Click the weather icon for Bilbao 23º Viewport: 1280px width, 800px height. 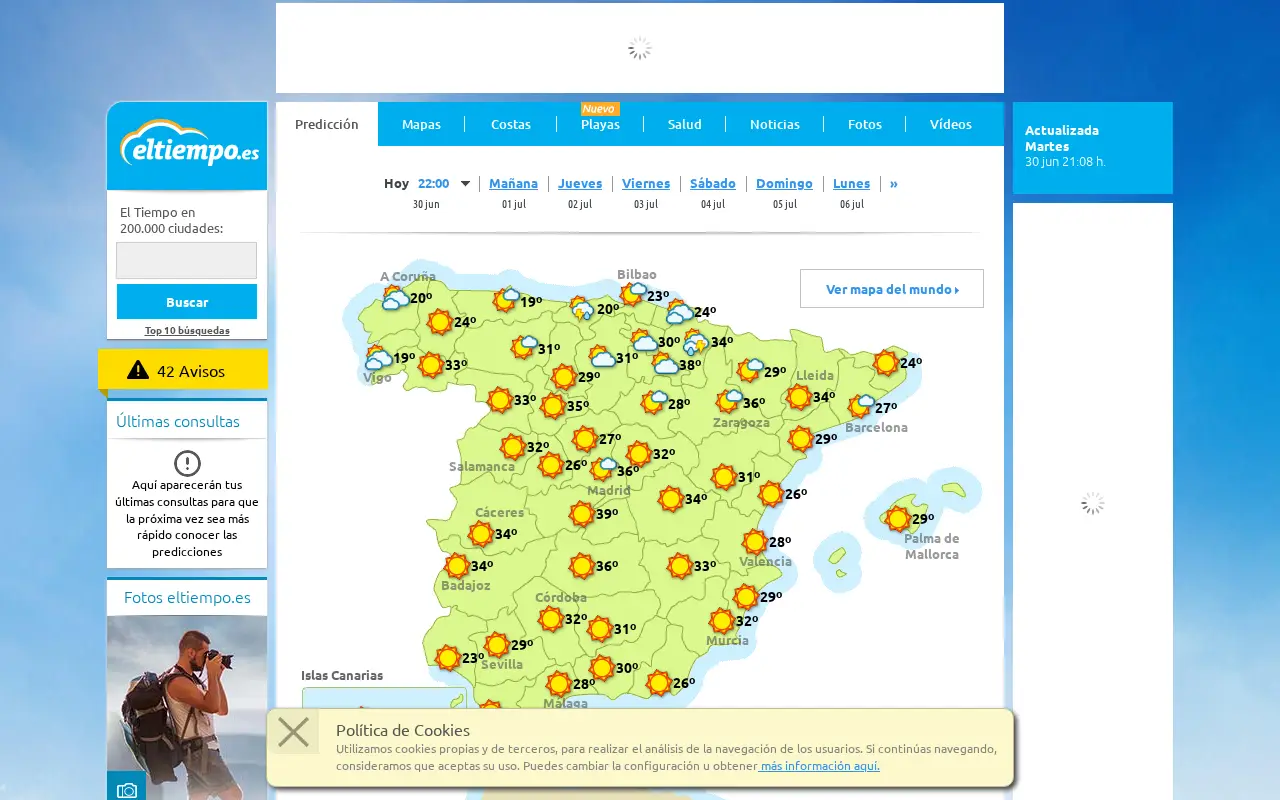tap(633, 293)
